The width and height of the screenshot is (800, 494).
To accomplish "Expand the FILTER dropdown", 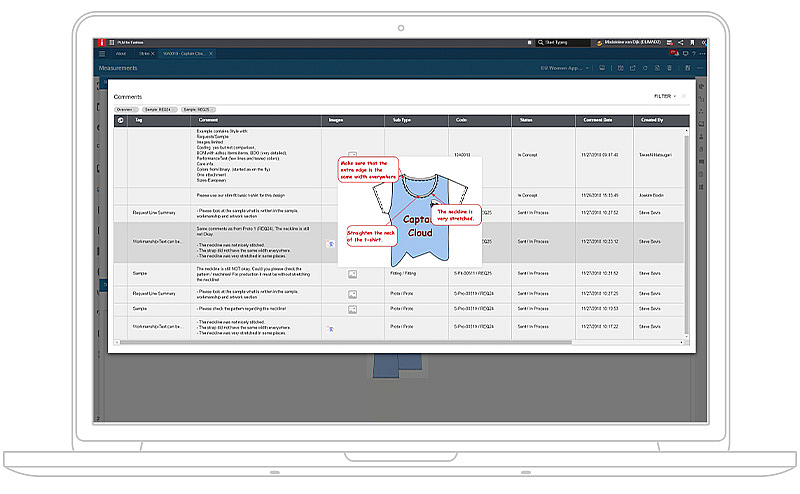I will (x=665, y=96).
